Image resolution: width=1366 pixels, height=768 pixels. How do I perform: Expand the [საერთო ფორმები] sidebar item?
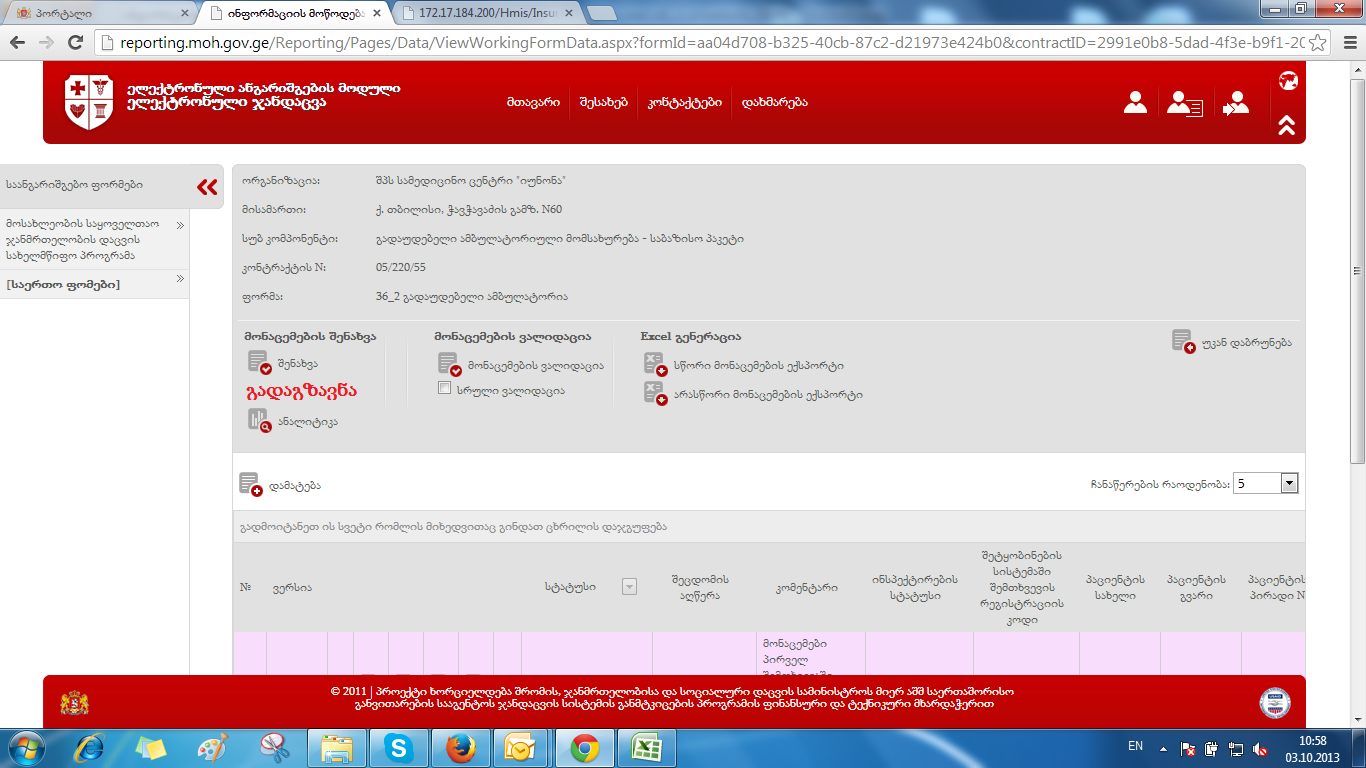coord(181,280)
